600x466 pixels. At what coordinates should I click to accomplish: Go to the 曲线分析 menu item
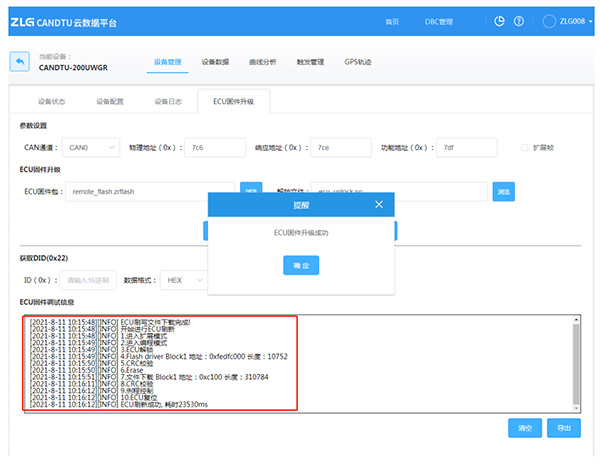tap(261, 62)
